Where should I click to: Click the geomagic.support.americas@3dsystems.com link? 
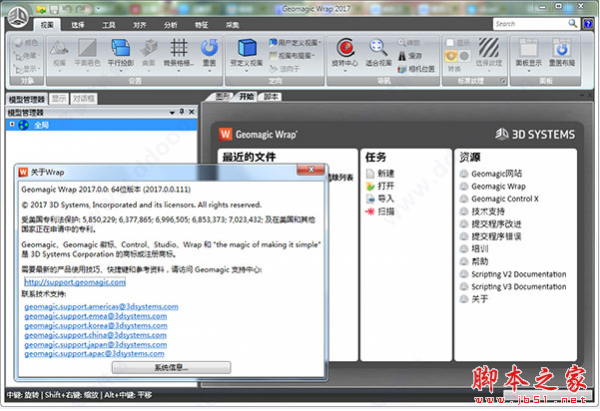coord(101,307)
